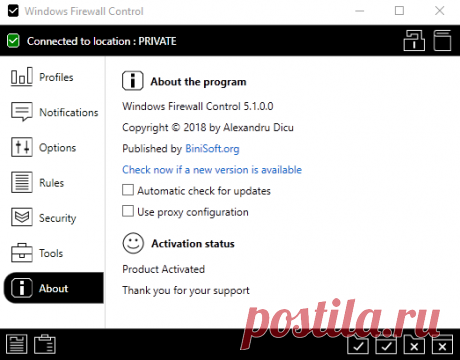Image resolution: width=460 pixels, height=360 pixels.
Task: Open the Tools section
Action: [53, 253]
